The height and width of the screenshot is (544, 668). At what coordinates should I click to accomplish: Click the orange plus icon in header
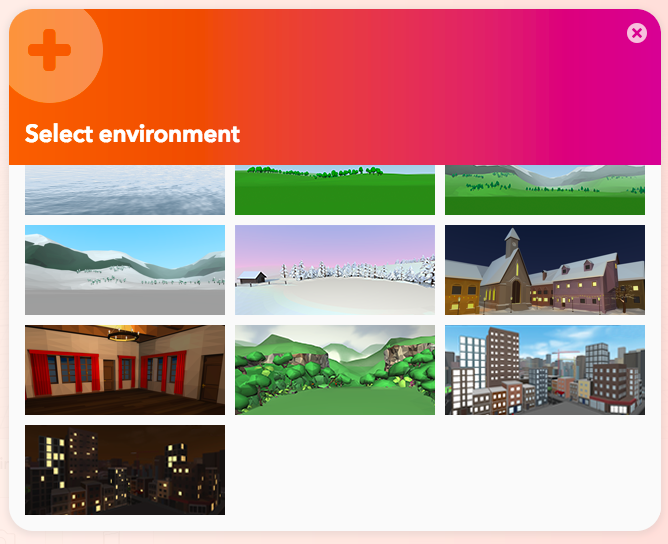(49, 50)
